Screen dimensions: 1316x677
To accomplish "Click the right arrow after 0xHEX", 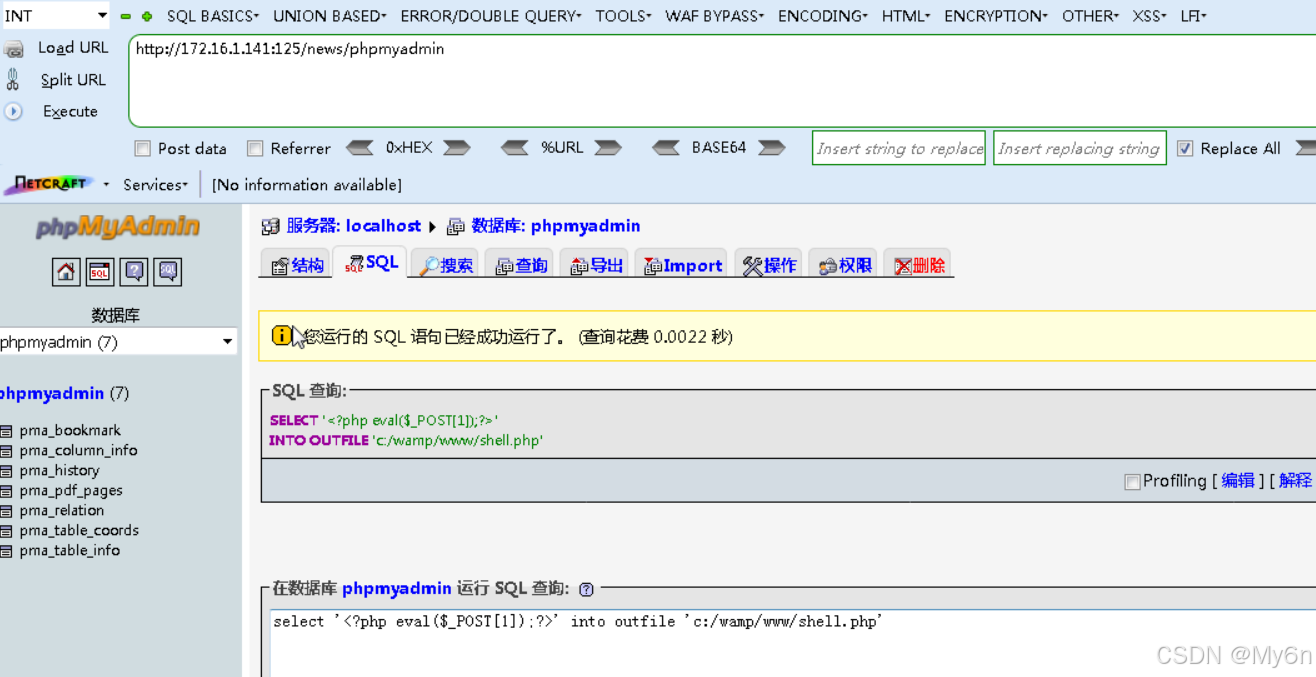I will tap(457, 148).
